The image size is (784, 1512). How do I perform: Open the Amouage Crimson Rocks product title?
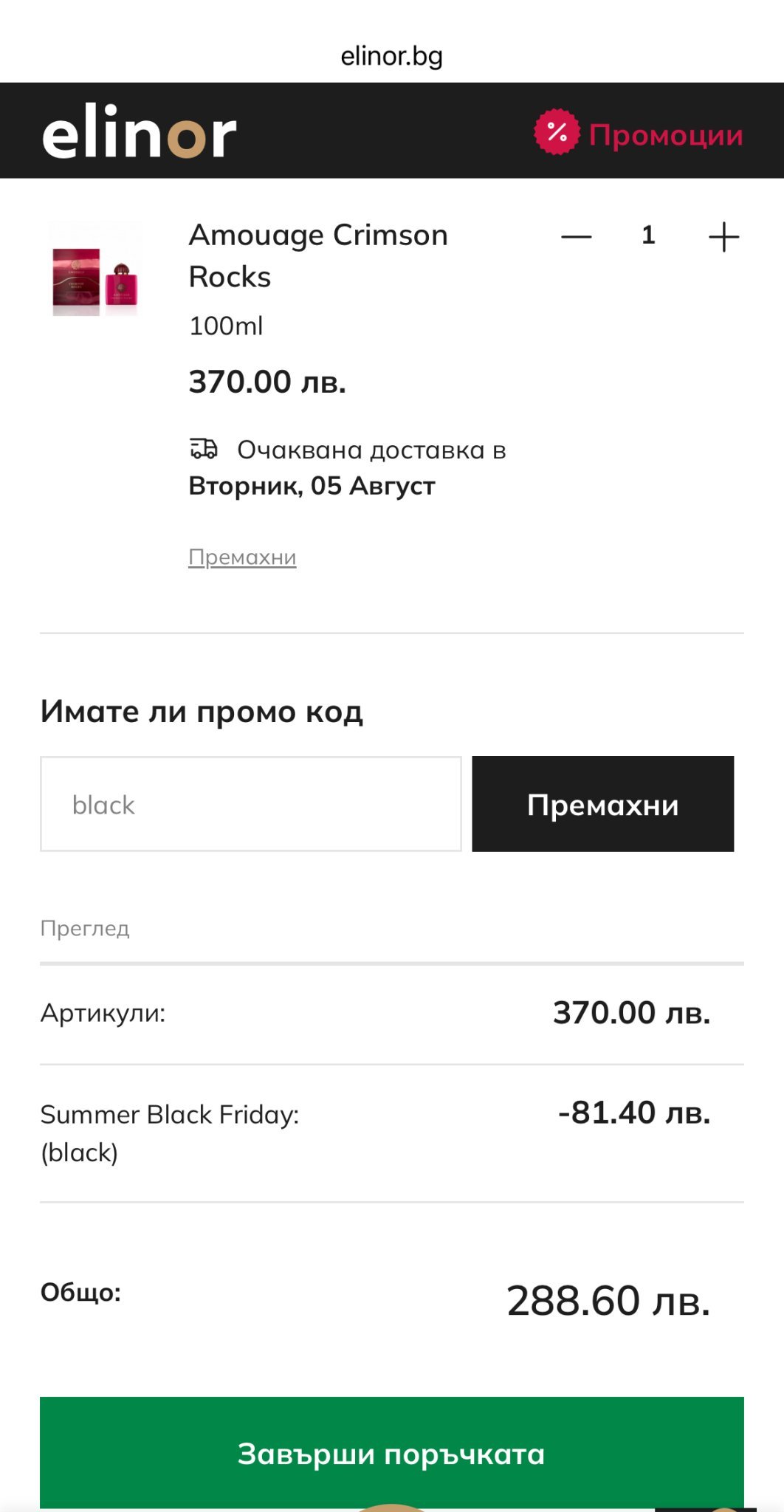(318, 255)
